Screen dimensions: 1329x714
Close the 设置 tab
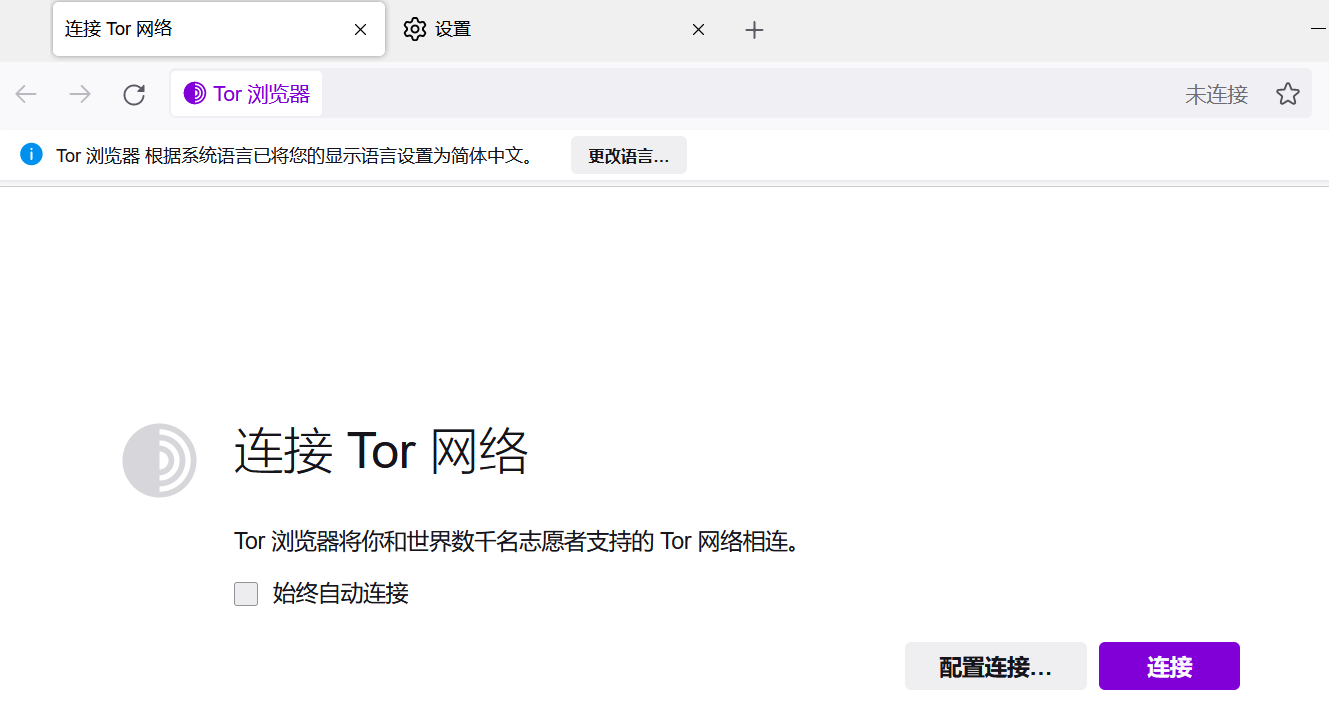pos(697,29)
